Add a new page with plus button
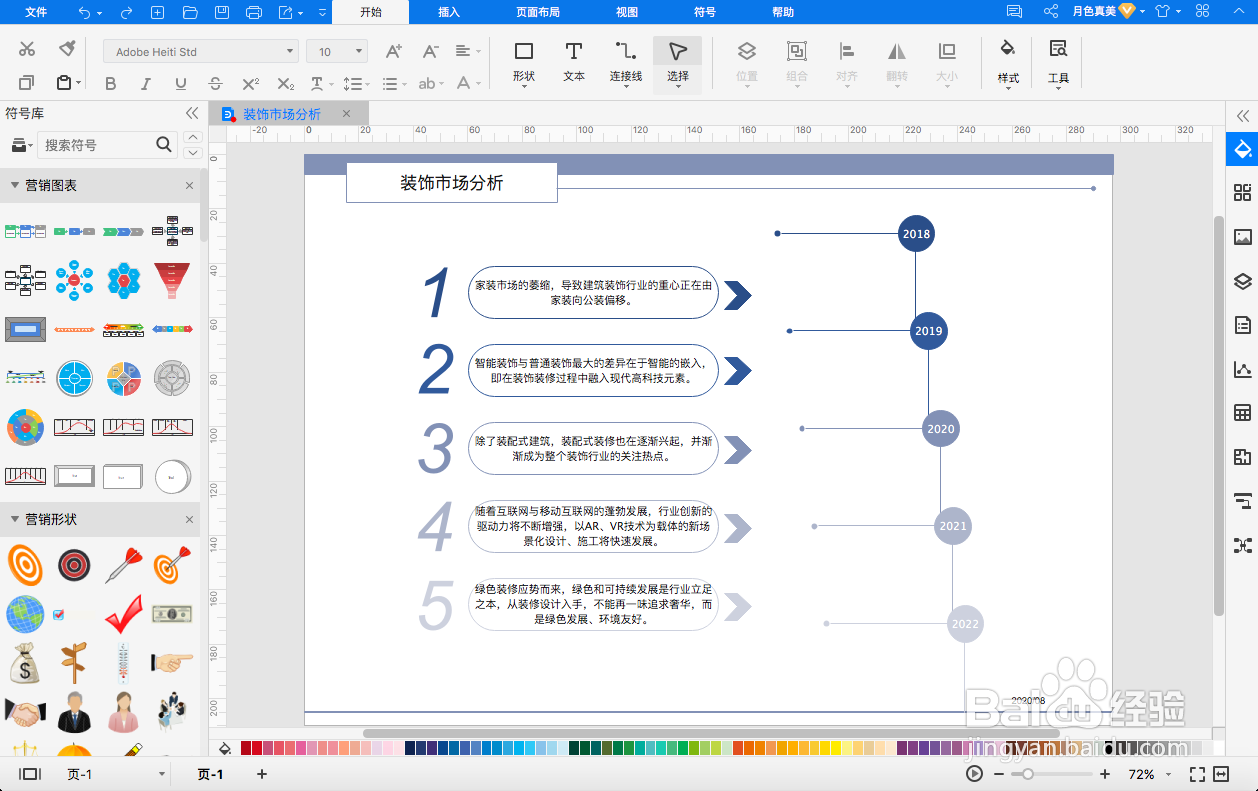The height and width of the screenshot is (791, 1258). tap(262, 774)
